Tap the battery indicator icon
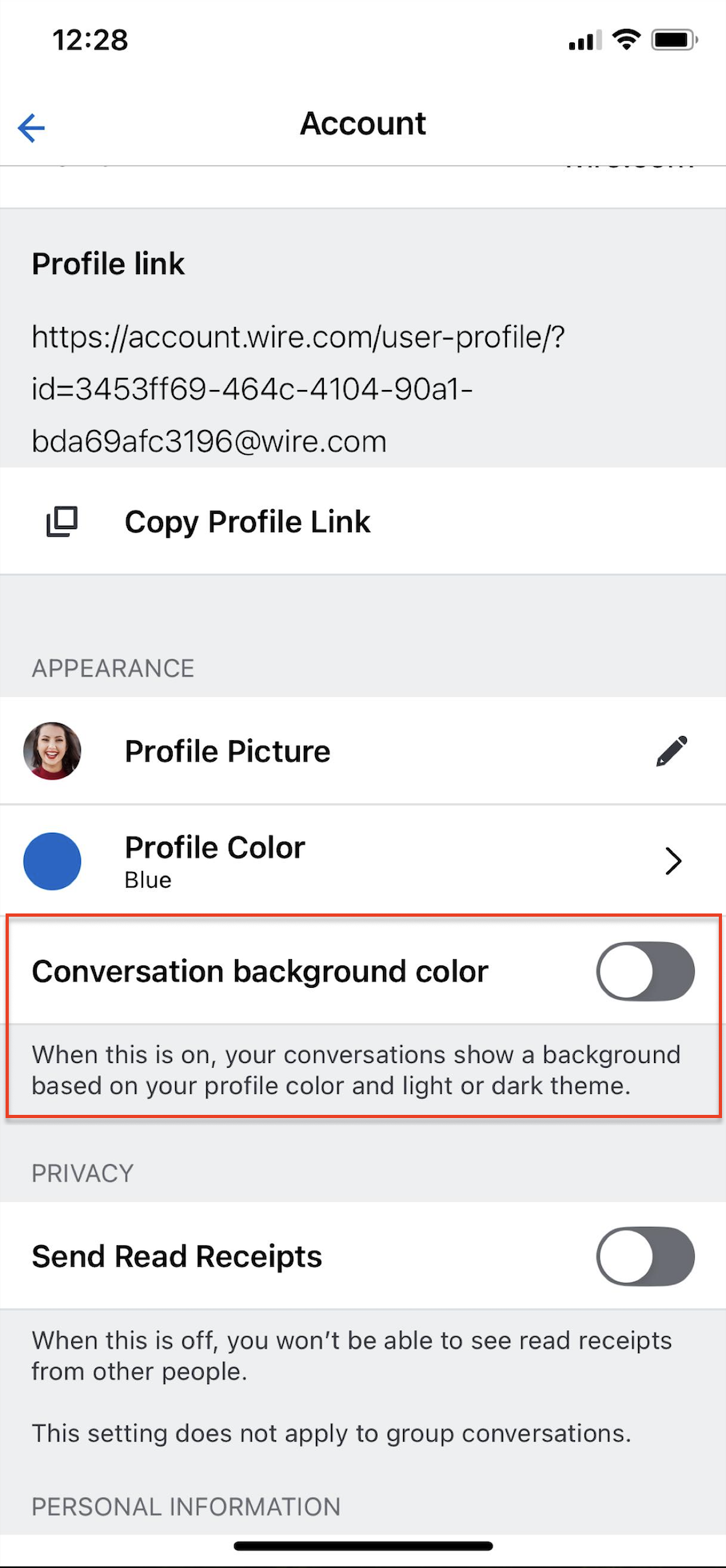This screenshot has height=1568, width=726. [x=675, y=39]
